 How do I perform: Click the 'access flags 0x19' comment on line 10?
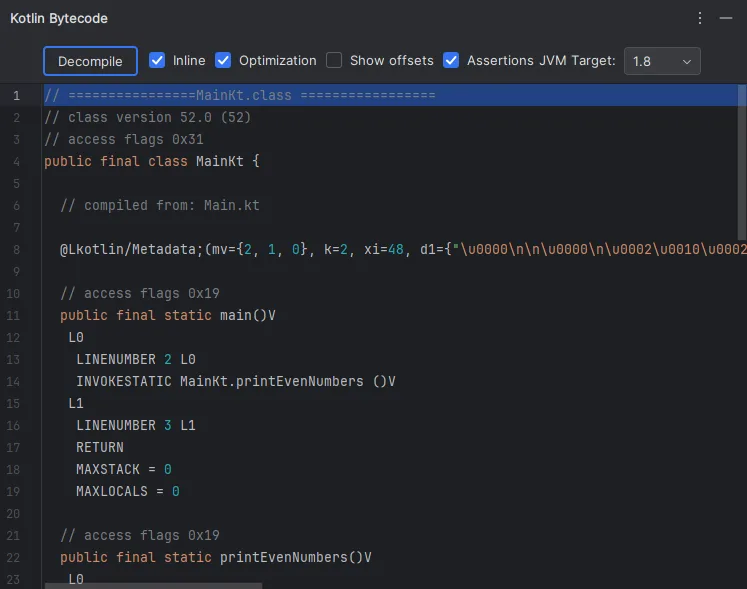pyautogui.click(x=140, y=294)
